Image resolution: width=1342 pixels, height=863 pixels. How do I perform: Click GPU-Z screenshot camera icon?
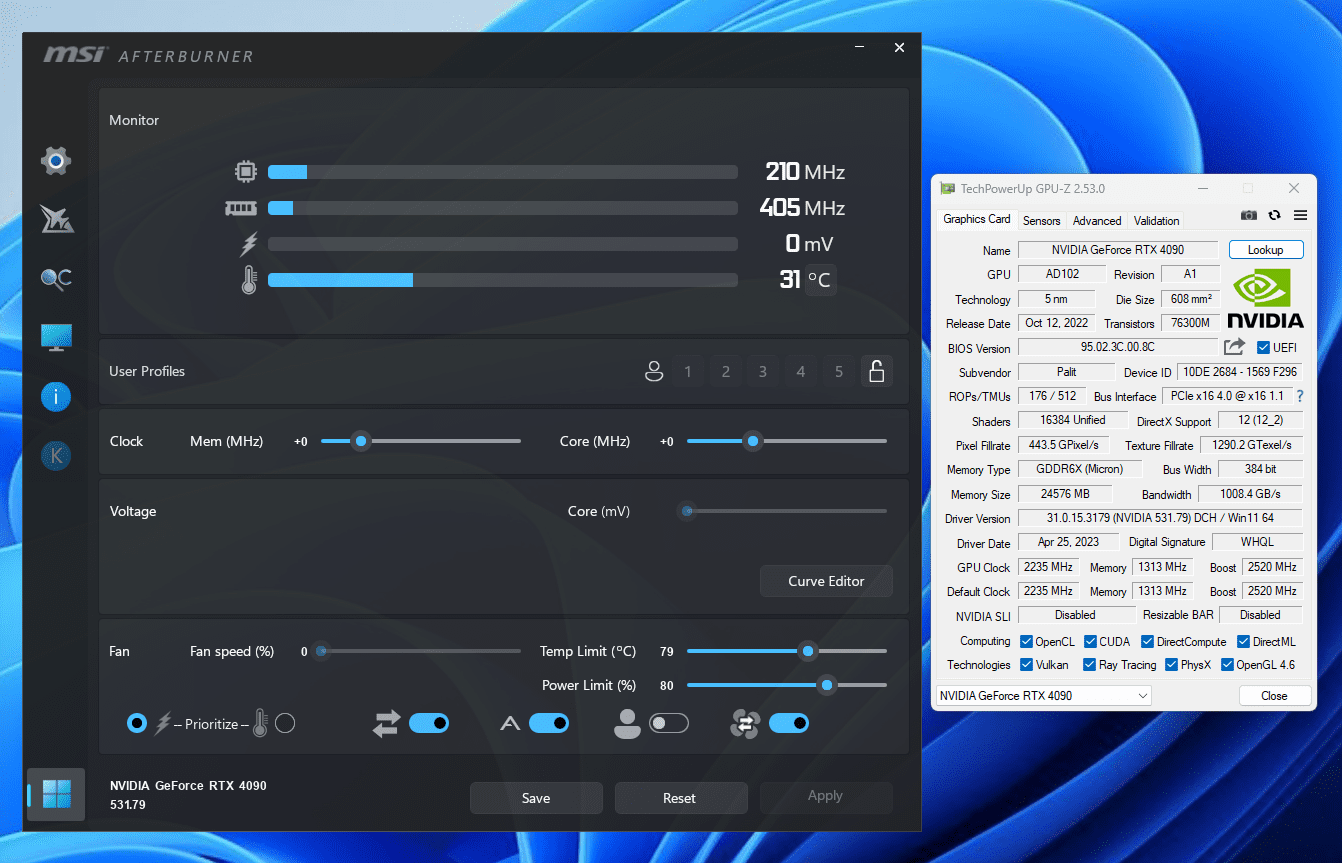click(1249, 215)
